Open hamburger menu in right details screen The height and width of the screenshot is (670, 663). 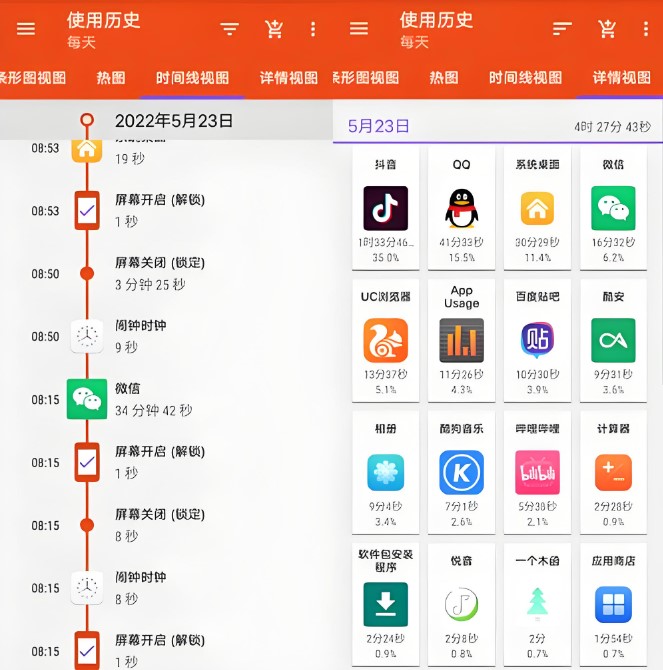(x=358, y=29)
